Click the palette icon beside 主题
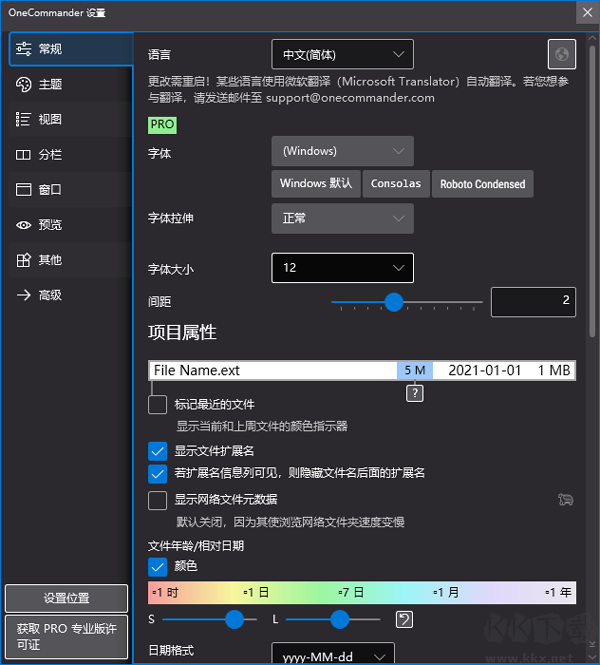Viewport: 600px width, 665px height. (x=24, y=84)
